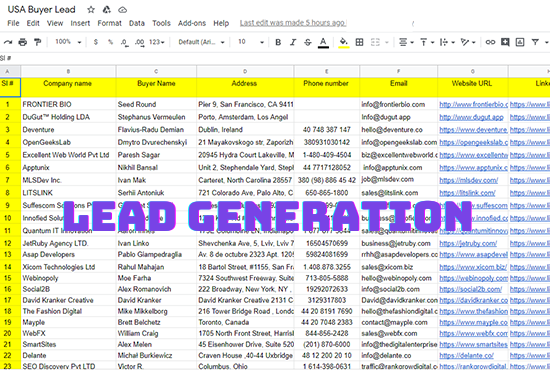The height and width of the screenshot is (370, 550).
Task: Star the USA Buyer Lead document
Action: coord(91,9)
